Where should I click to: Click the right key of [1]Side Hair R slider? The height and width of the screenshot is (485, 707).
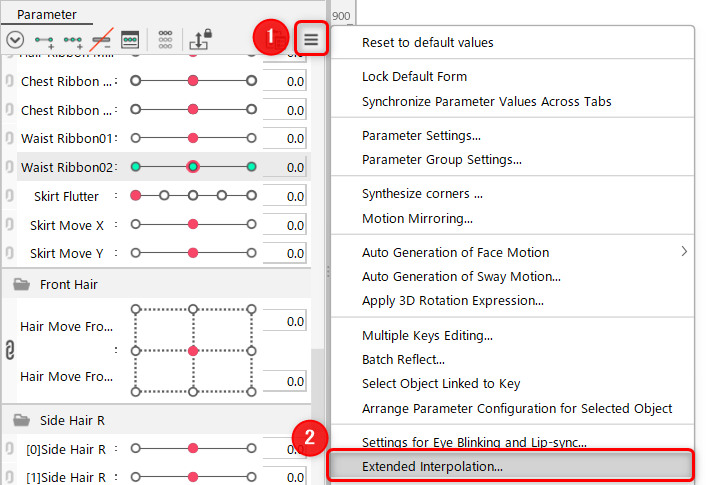pos(252,476)
